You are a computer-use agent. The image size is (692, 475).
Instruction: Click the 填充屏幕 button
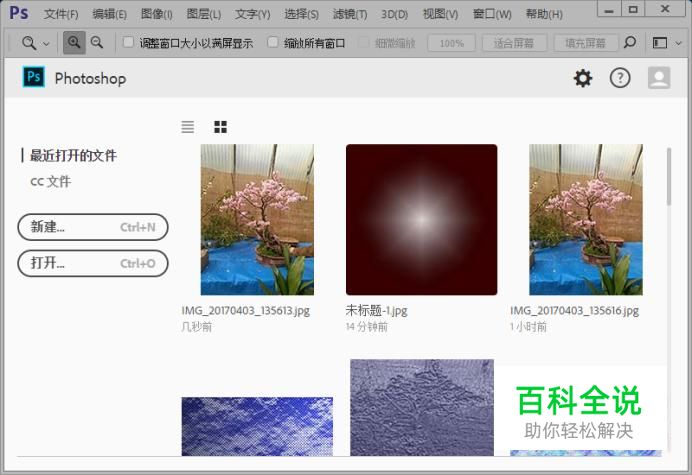[x=586, y=43]
